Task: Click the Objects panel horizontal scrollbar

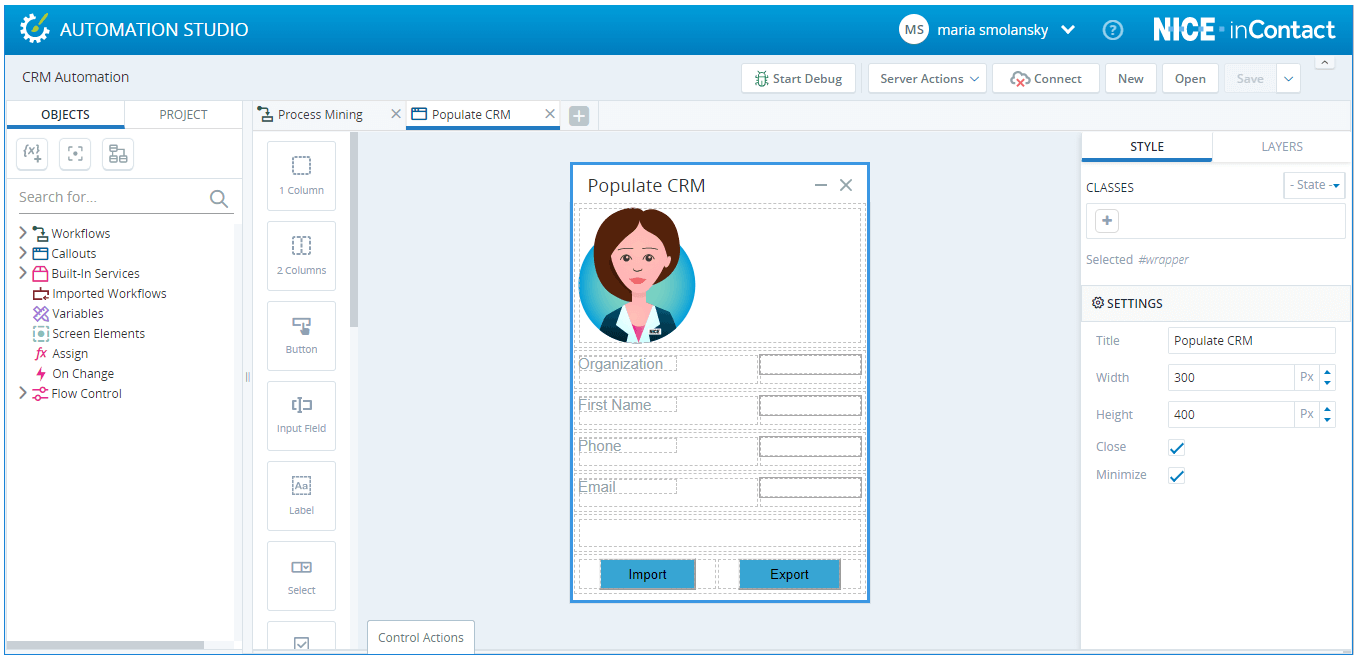Action: click(105, 645)
